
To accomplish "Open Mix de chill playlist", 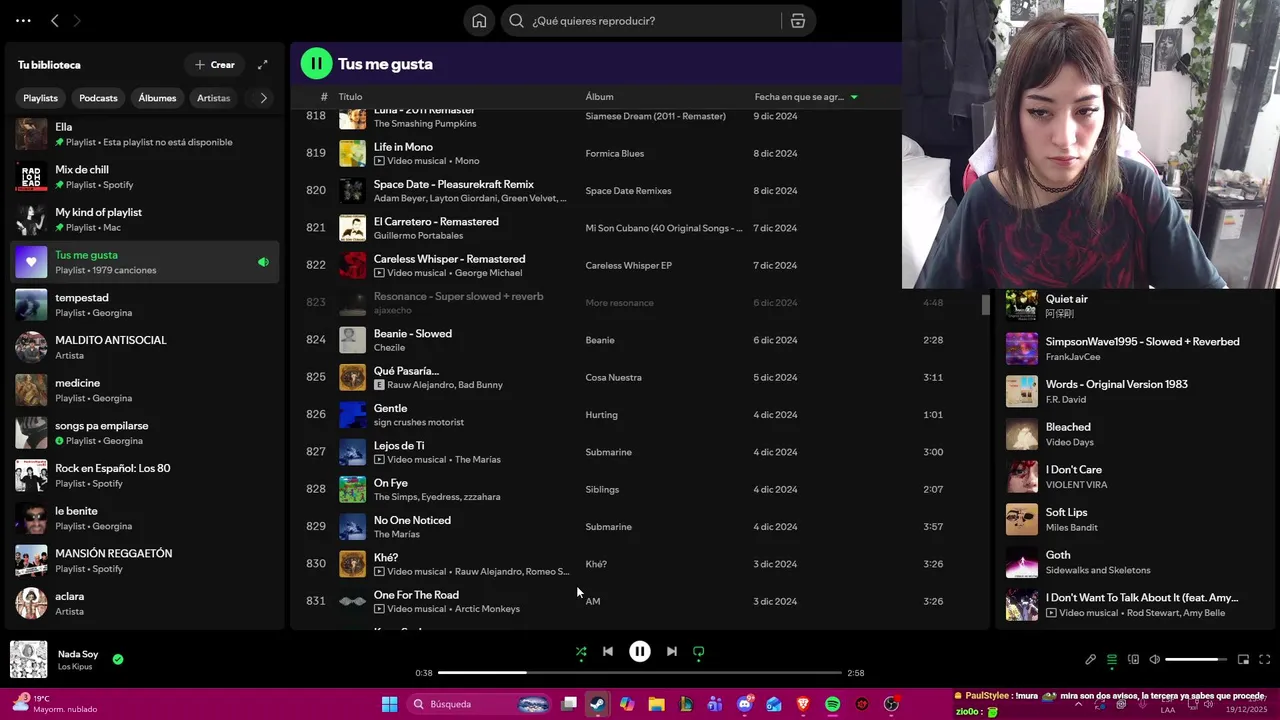I will (145, 177).
